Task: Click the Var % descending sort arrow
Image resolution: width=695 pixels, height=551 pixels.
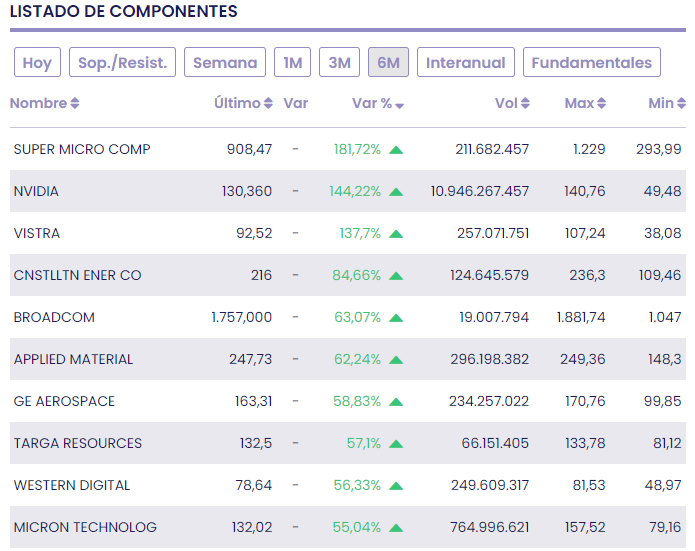Action: coord(400,105)
